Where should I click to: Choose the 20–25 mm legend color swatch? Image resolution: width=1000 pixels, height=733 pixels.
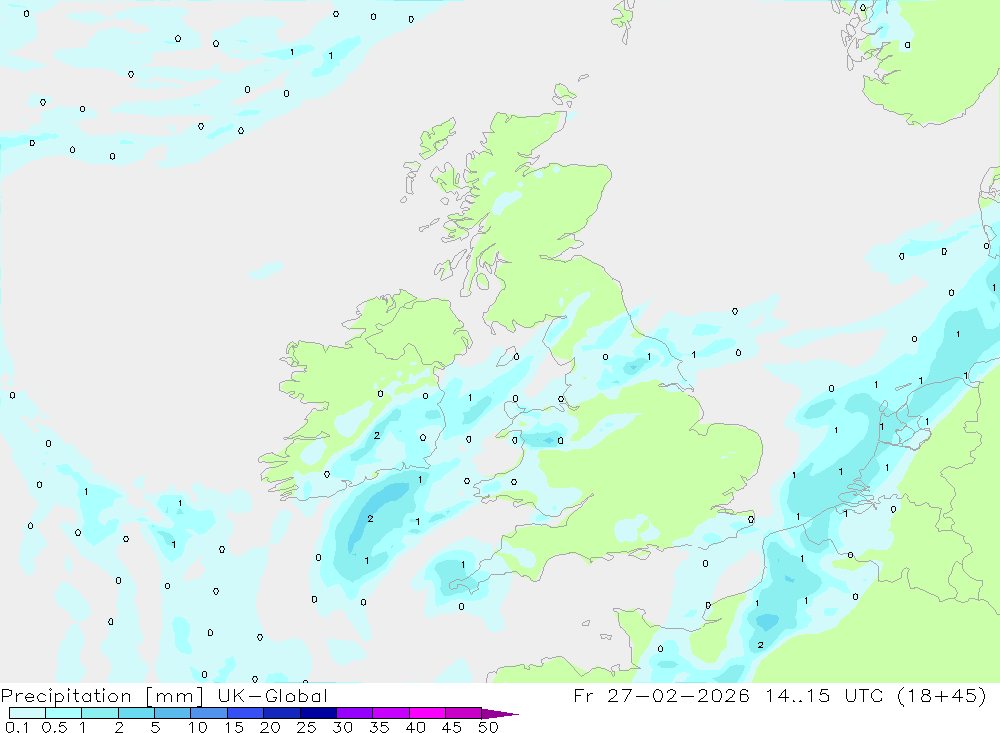coord(282,713)
